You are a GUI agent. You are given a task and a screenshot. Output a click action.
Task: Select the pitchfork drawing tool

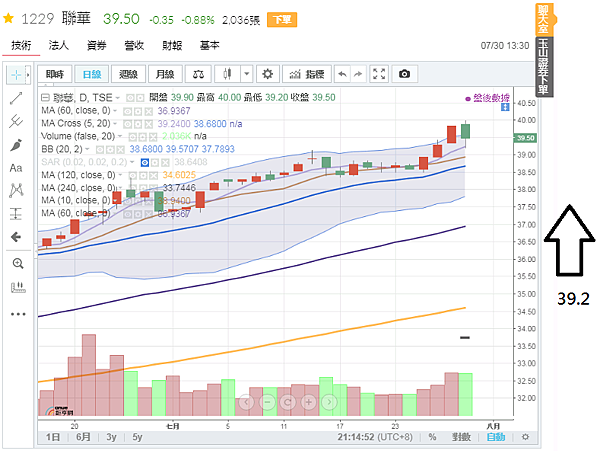pyautogui.click(x=16, y=122)
